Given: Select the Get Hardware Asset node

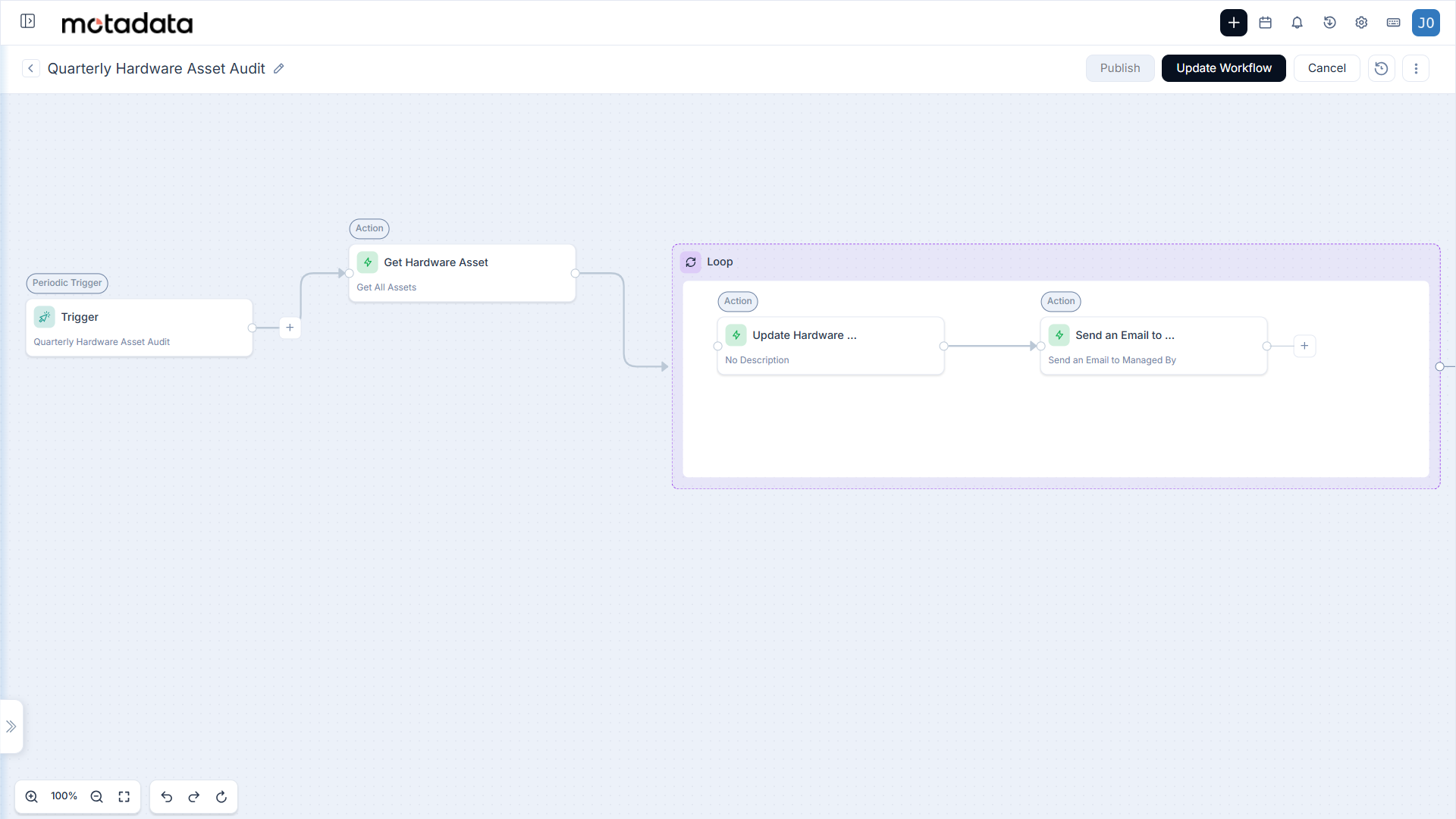Looking at the screenshot, I should [462, 273].
